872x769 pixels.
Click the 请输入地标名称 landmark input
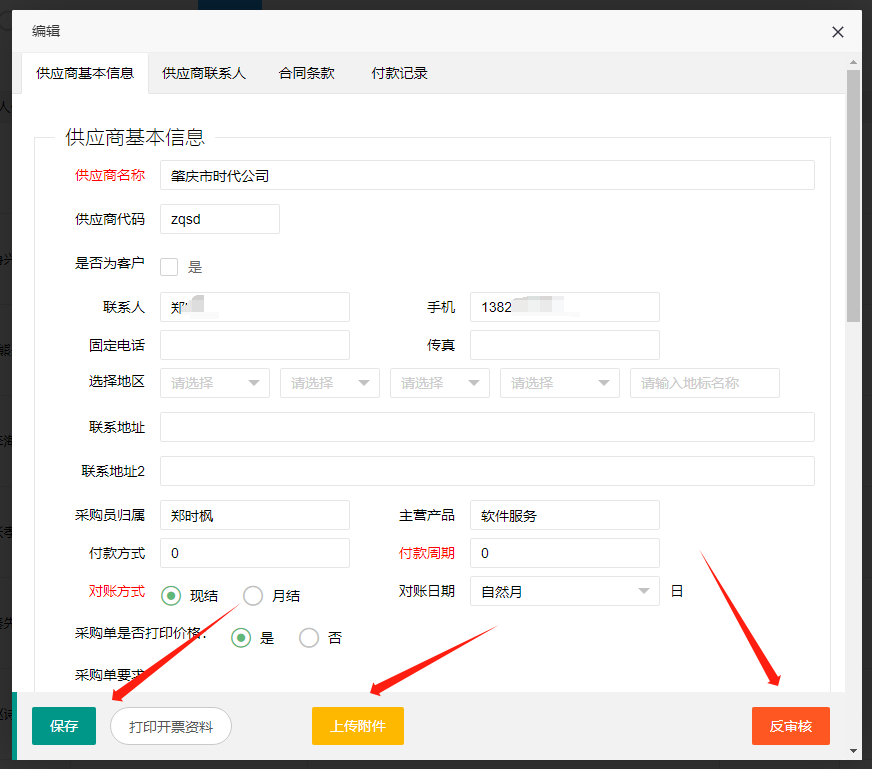click(704, 383)
